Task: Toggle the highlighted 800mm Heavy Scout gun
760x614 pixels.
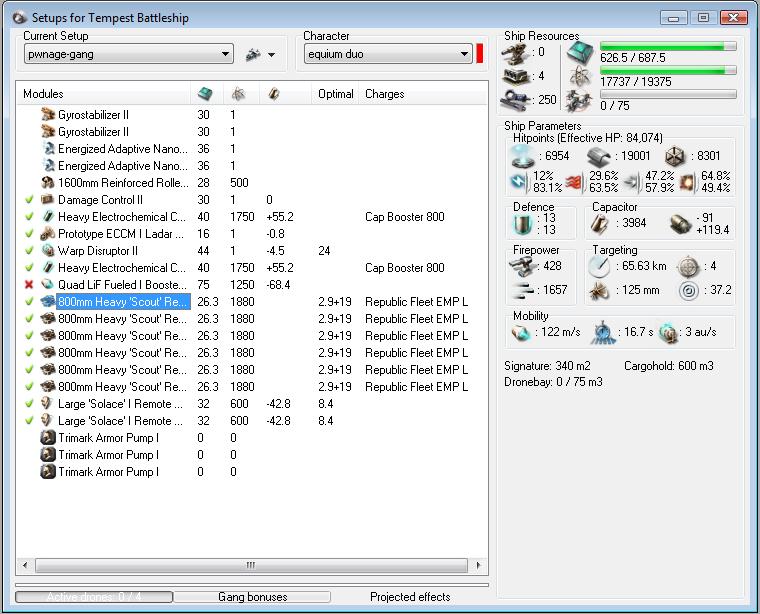Action: click(x=29, y=301)
